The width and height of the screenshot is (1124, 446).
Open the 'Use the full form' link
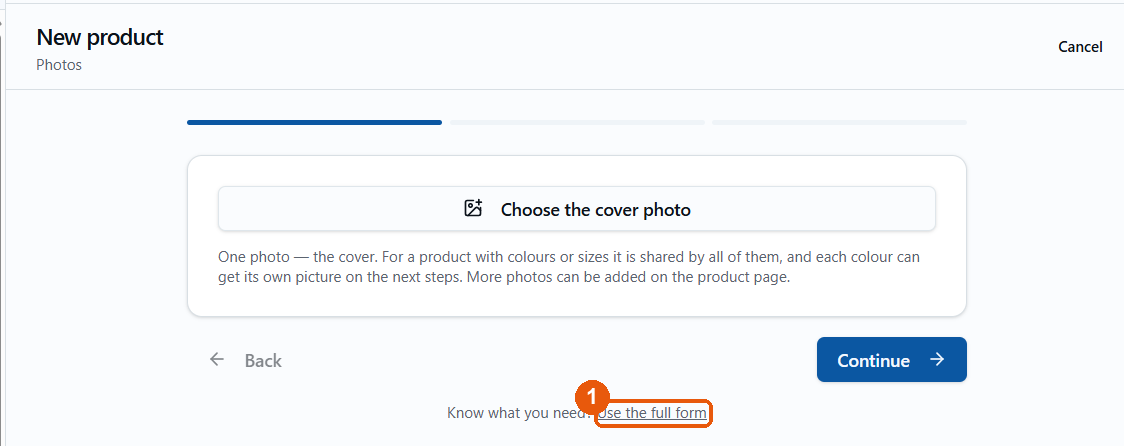[x=652, y=413]
